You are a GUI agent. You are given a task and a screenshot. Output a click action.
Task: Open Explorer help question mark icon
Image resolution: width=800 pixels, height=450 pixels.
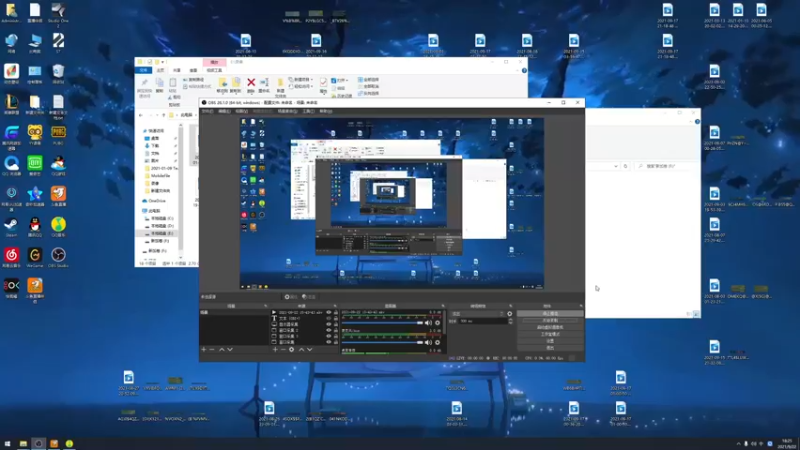(x=524, y=70)
